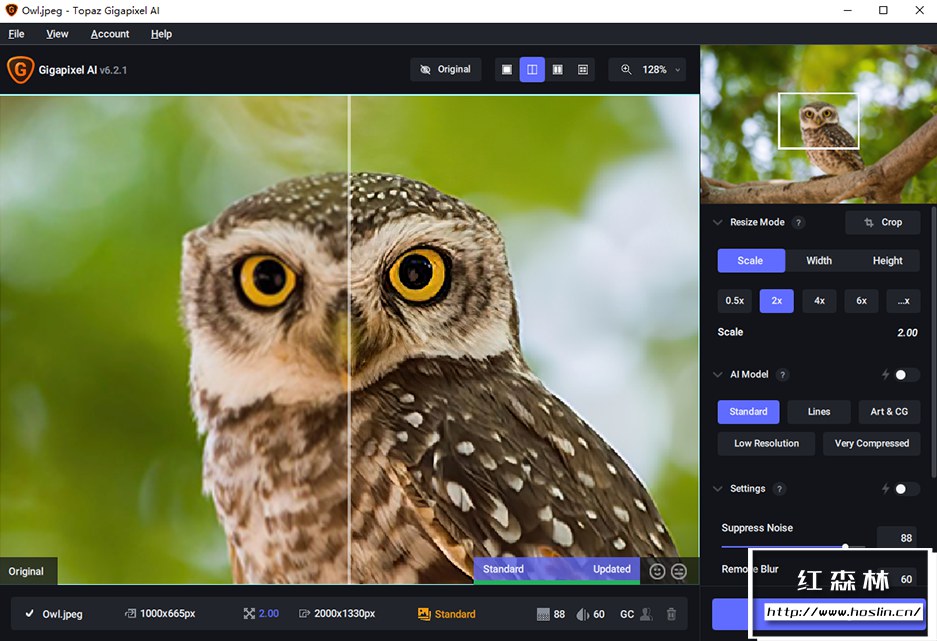The width and height of the screenshot is (937, 641).
Task: Toggle the AI Model auto switch
Action: coord(906,375)
